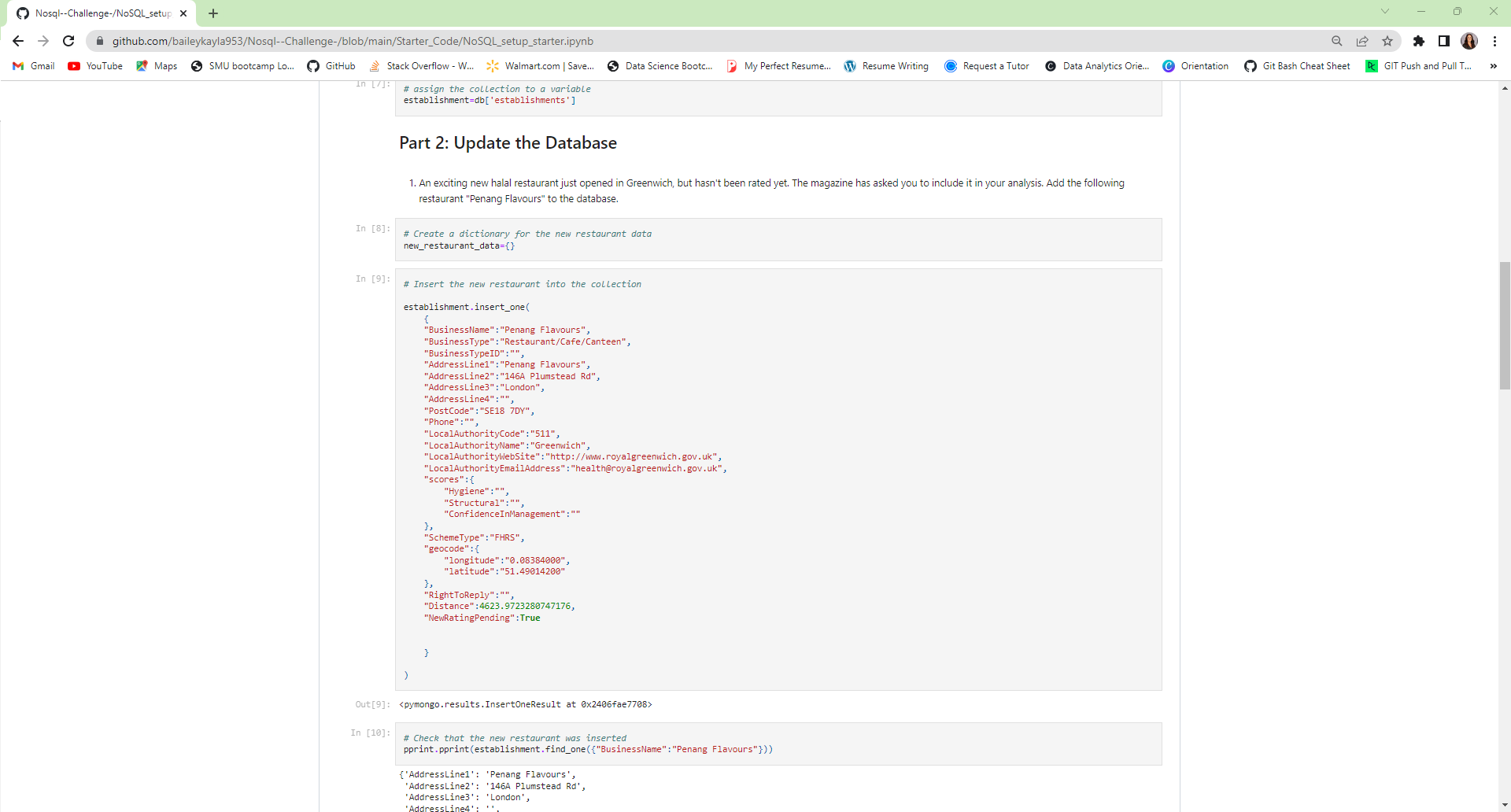Open the Chrome three-dot menu
Viewport: 1511px width, 812px height.
pyautogui.click(x=1496, y=41)
